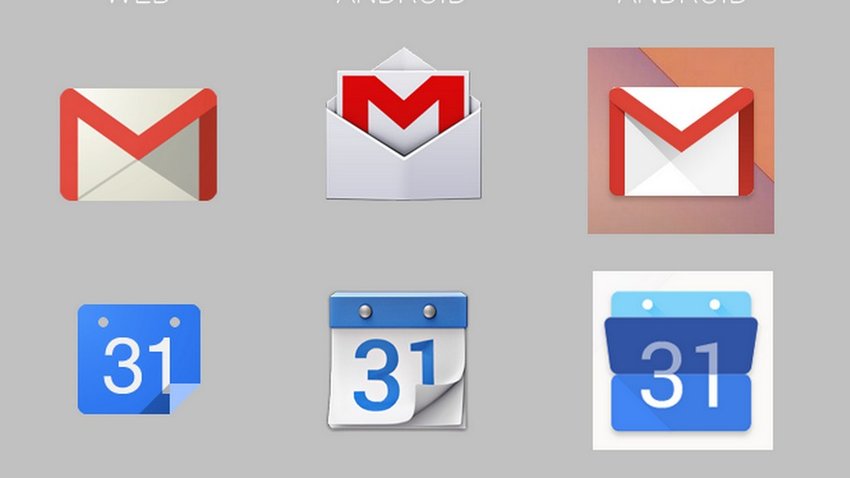Image resolution: width=850 pixels, height=478 pixels.
Task: Select the Material Gmail icon on orange background
Action: [x=681, y=140]
